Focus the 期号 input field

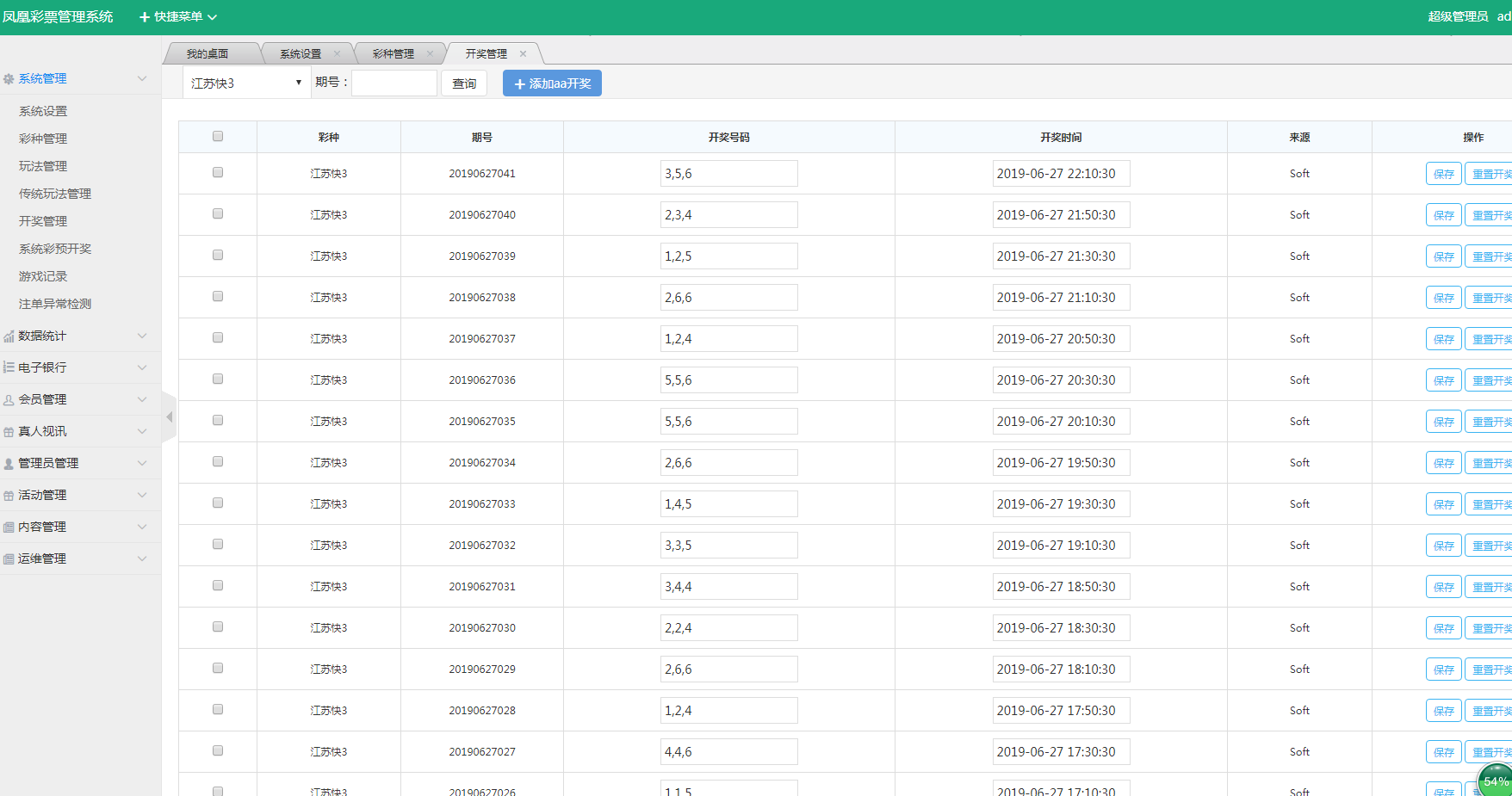click(x=394, y=83)
